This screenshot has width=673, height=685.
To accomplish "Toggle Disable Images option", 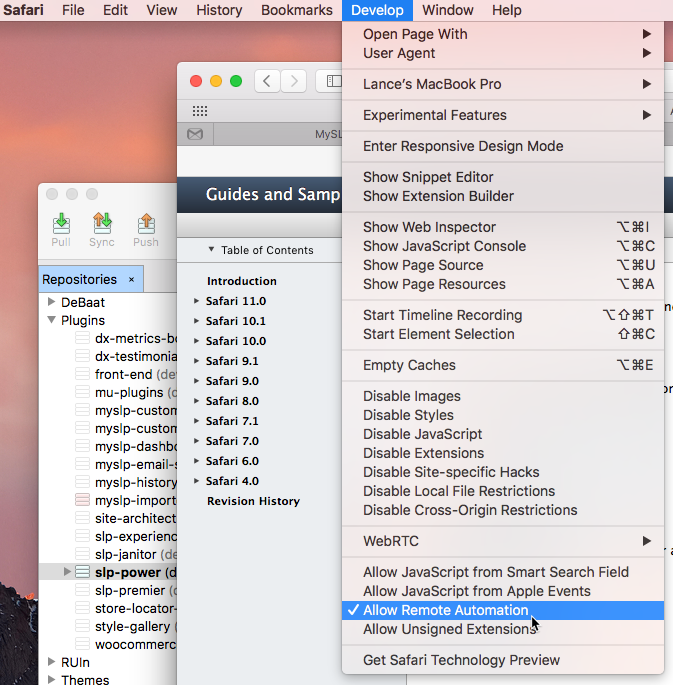I will click(503, 396).
